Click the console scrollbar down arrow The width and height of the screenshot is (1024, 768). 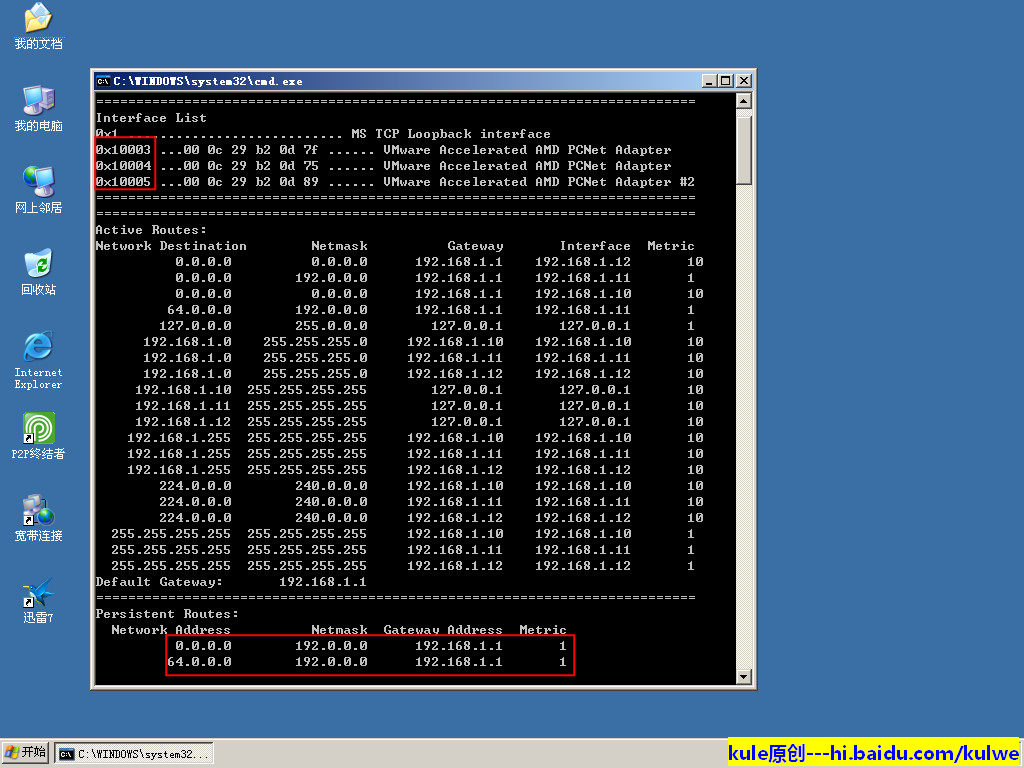pyautogui.click(x=743, y=677)
